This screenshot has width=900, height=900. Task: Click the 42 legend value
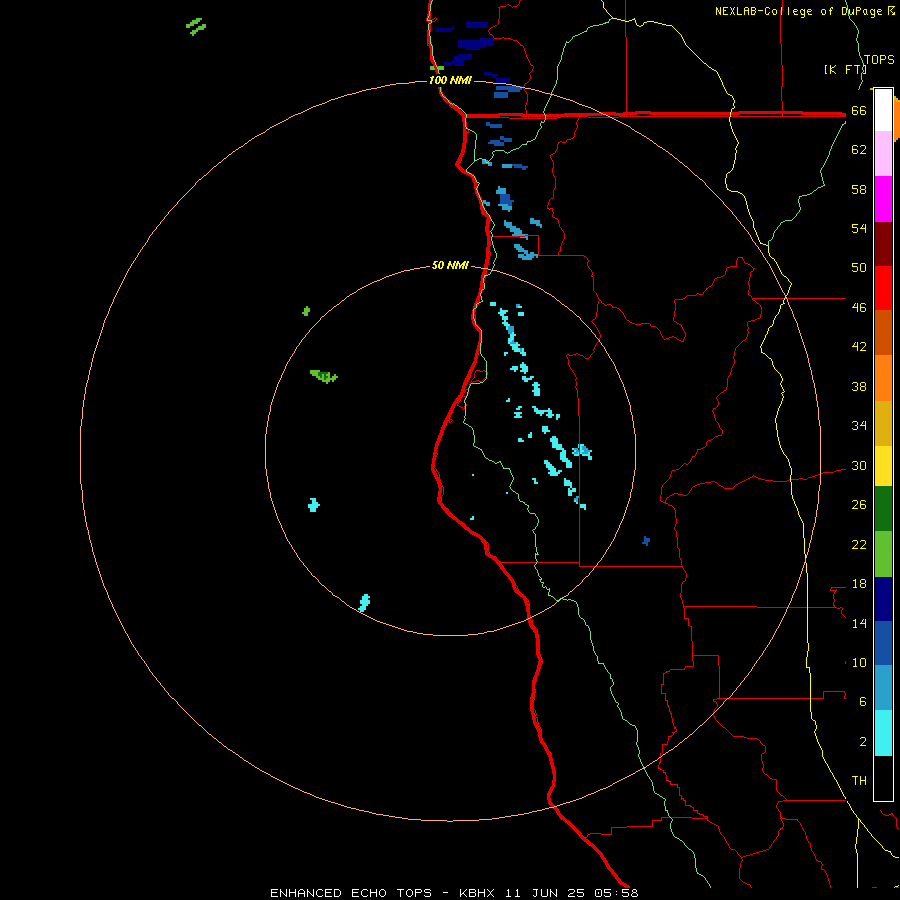coord(859,346)
